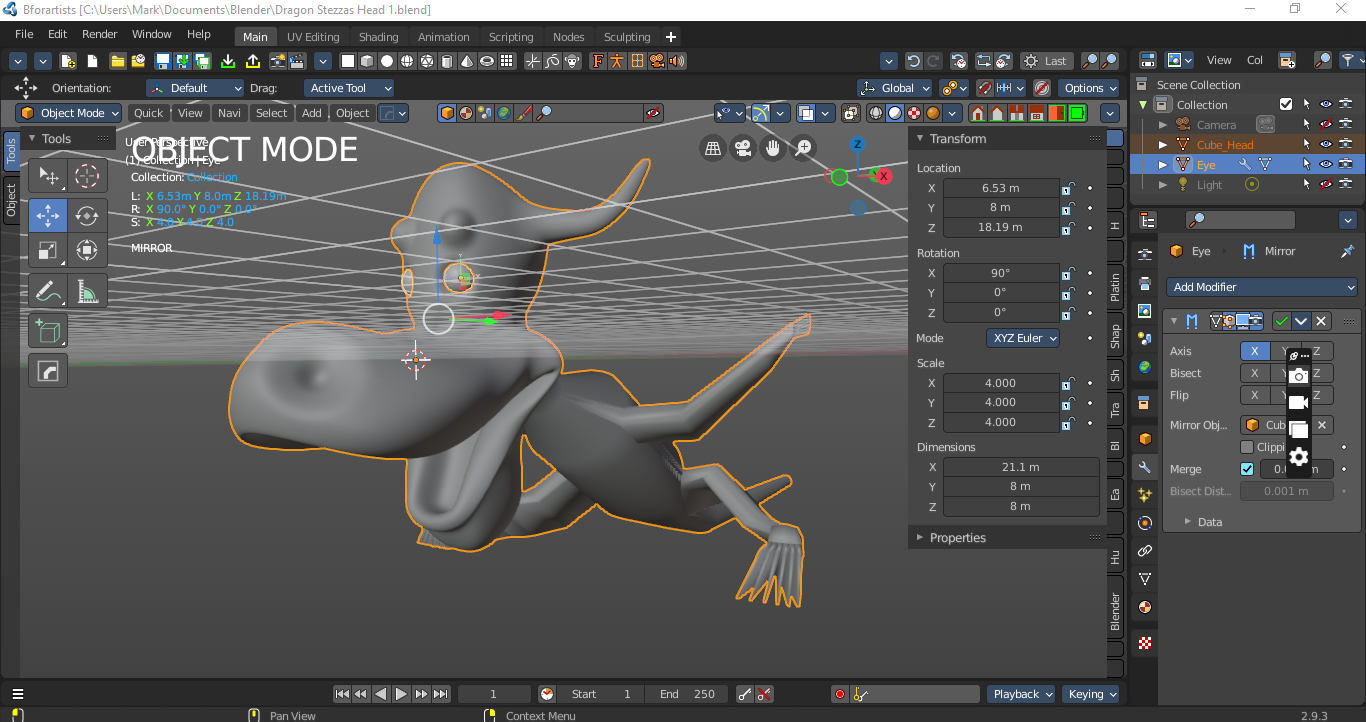Switch to the Sculpting workspace tab
Screen dimensions: 1366x722
(x=627, y=37)
